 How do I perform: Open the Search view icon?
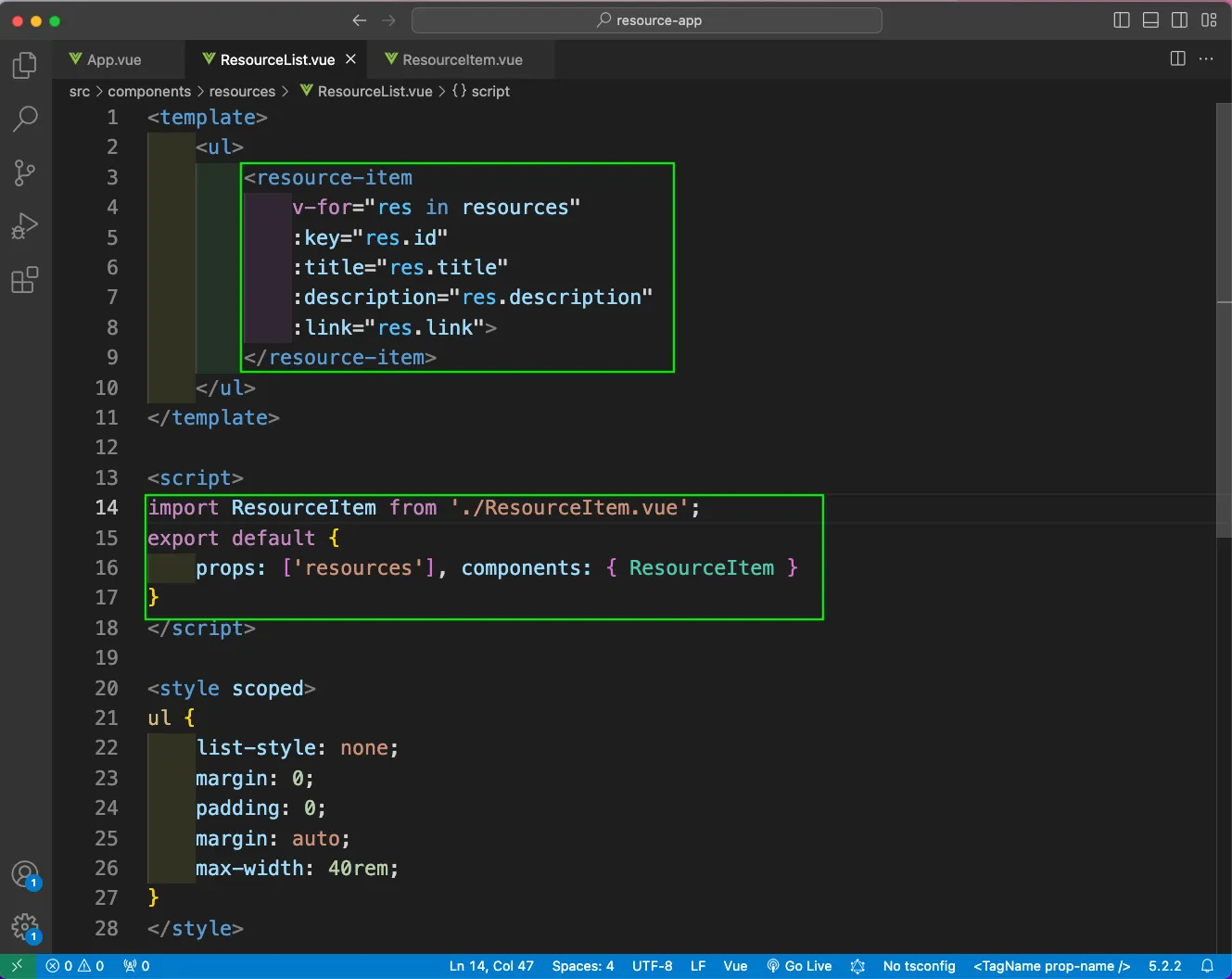coord(25,119)
